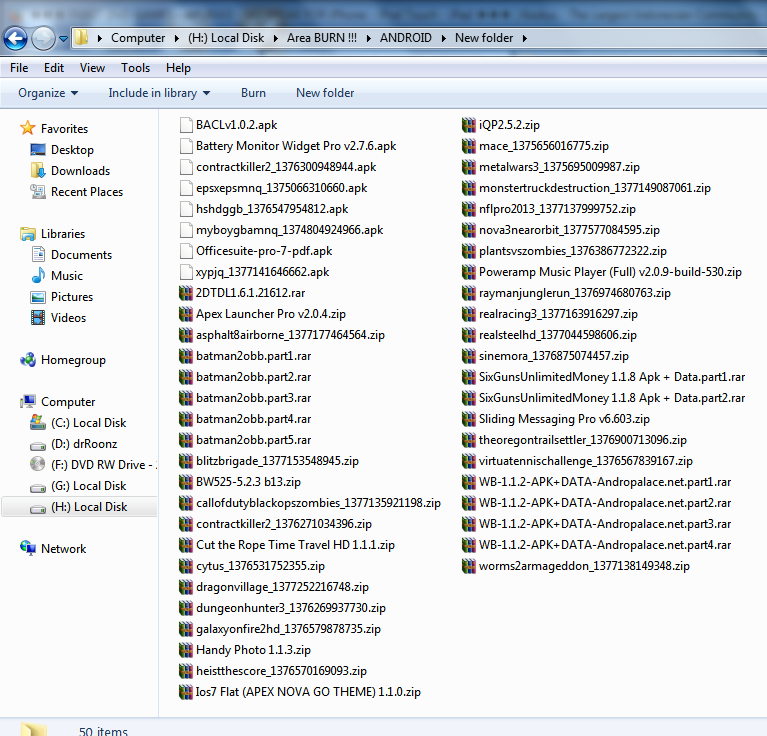
Task: Click the Back navigation arrow button
Action: [x=15, y=38]
